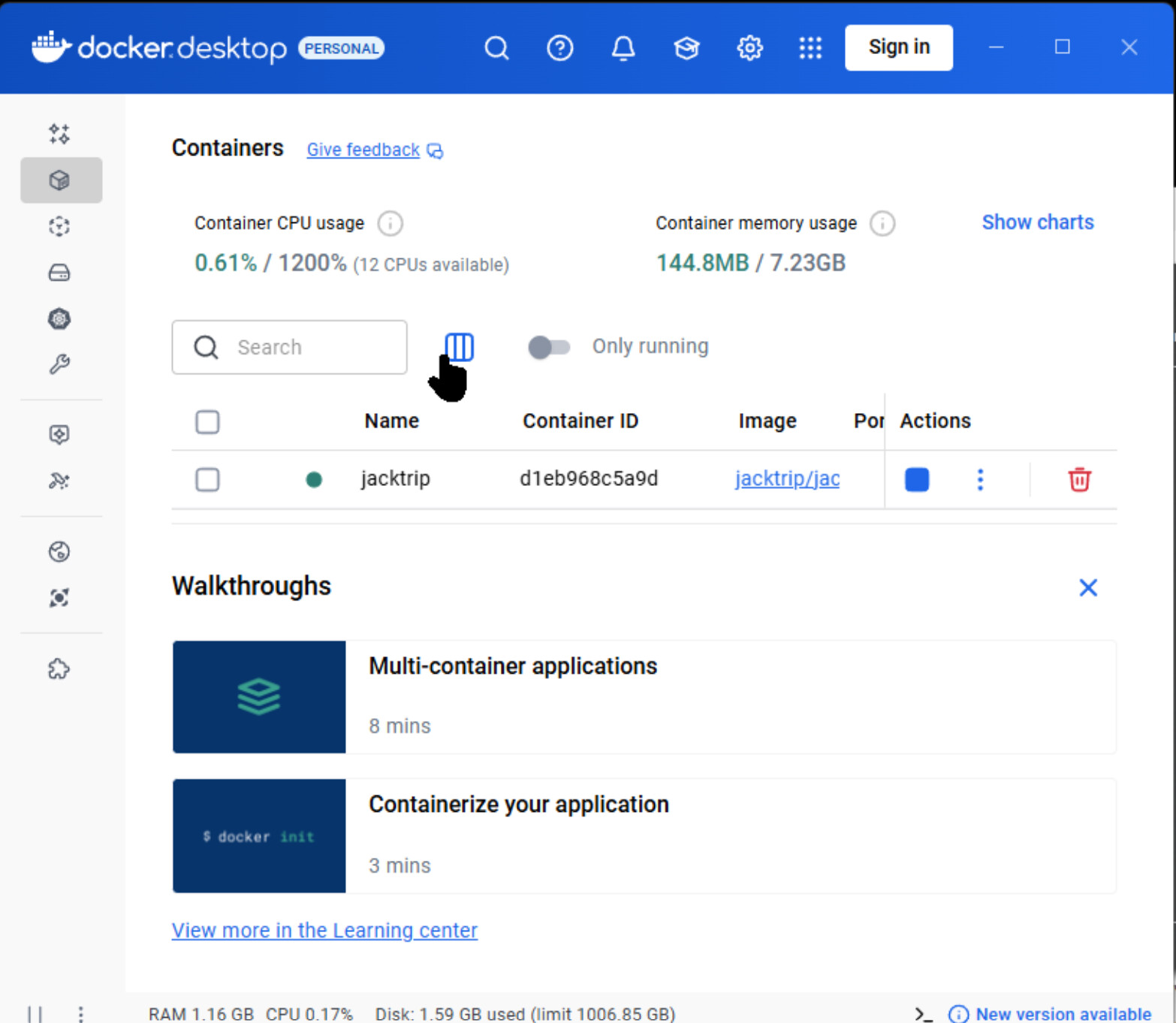Select the Containers icon in the sidebar

click(x=60, y=180)
